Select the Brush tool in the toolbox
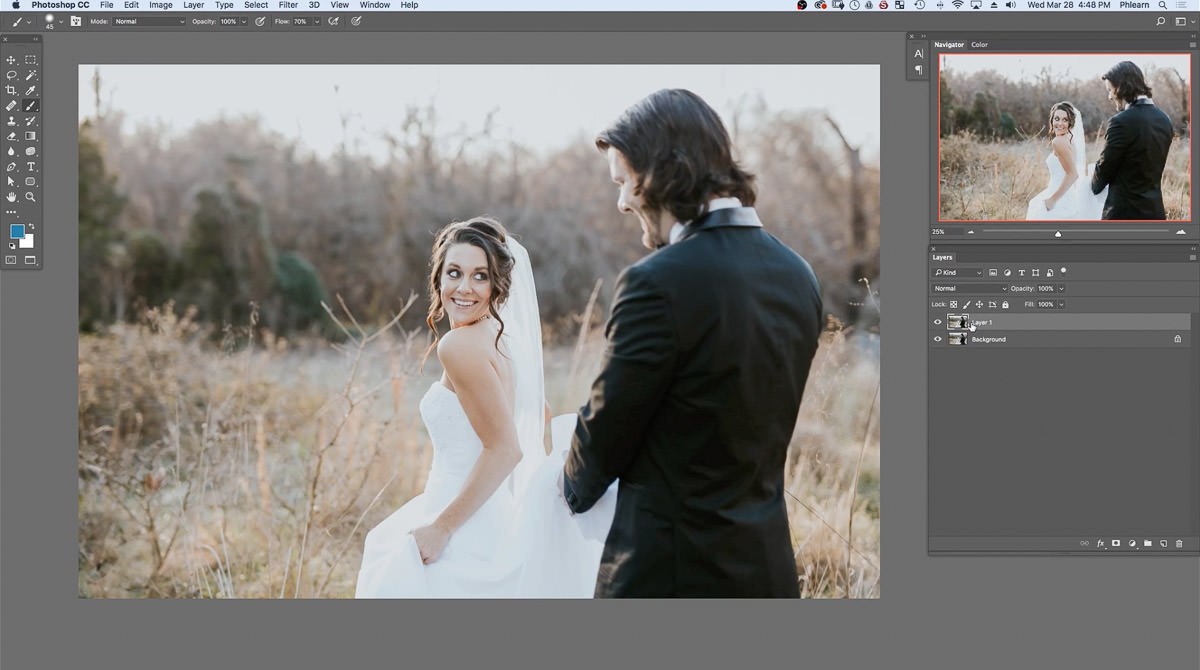 [31, 105]
